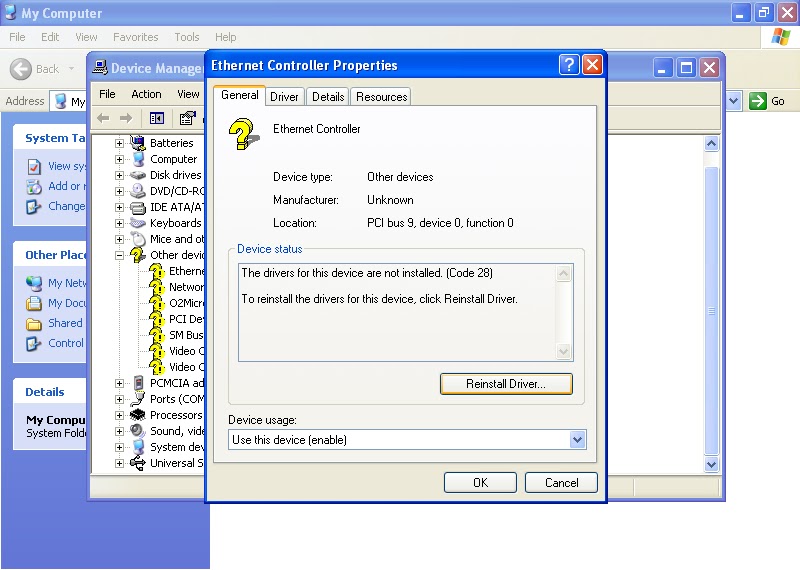Select the Keyboards icon
Screen dimensions: 800x570
tap(138, 223)
